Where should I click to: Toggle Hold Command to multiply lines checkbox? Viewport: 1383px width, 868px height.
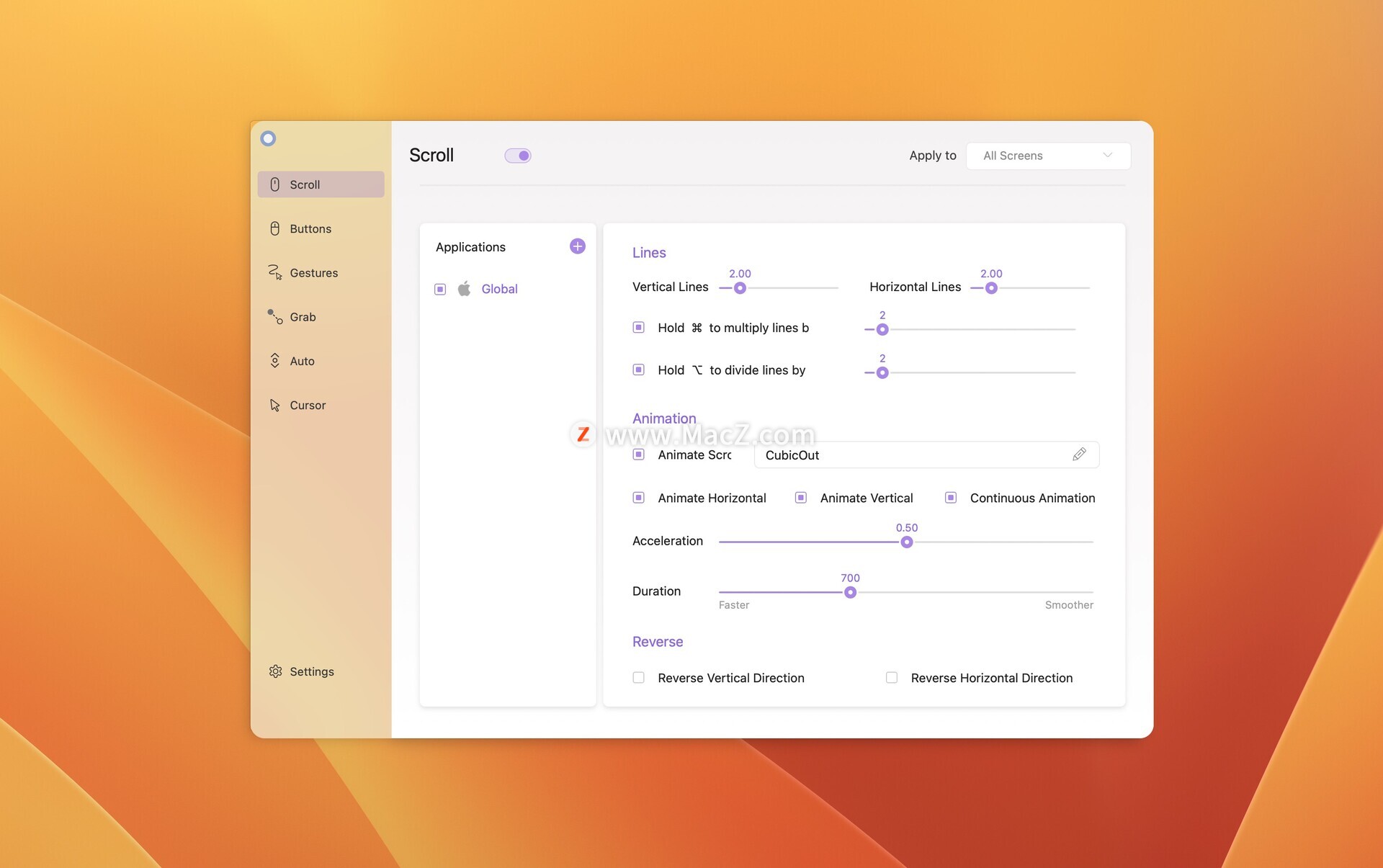pos(638,327)
